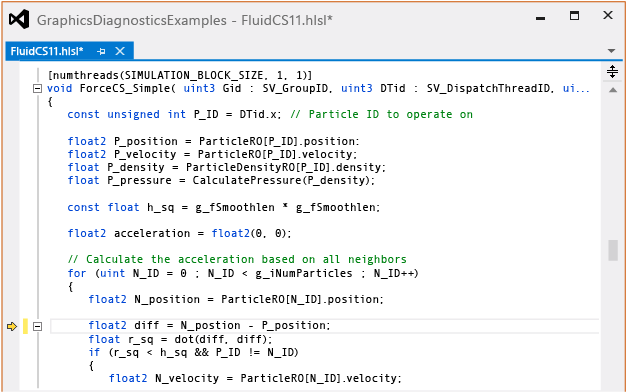Click 'P_pressure' variable declaration
The width and height of the screenshot is (626, 392).
click(139, 180)
